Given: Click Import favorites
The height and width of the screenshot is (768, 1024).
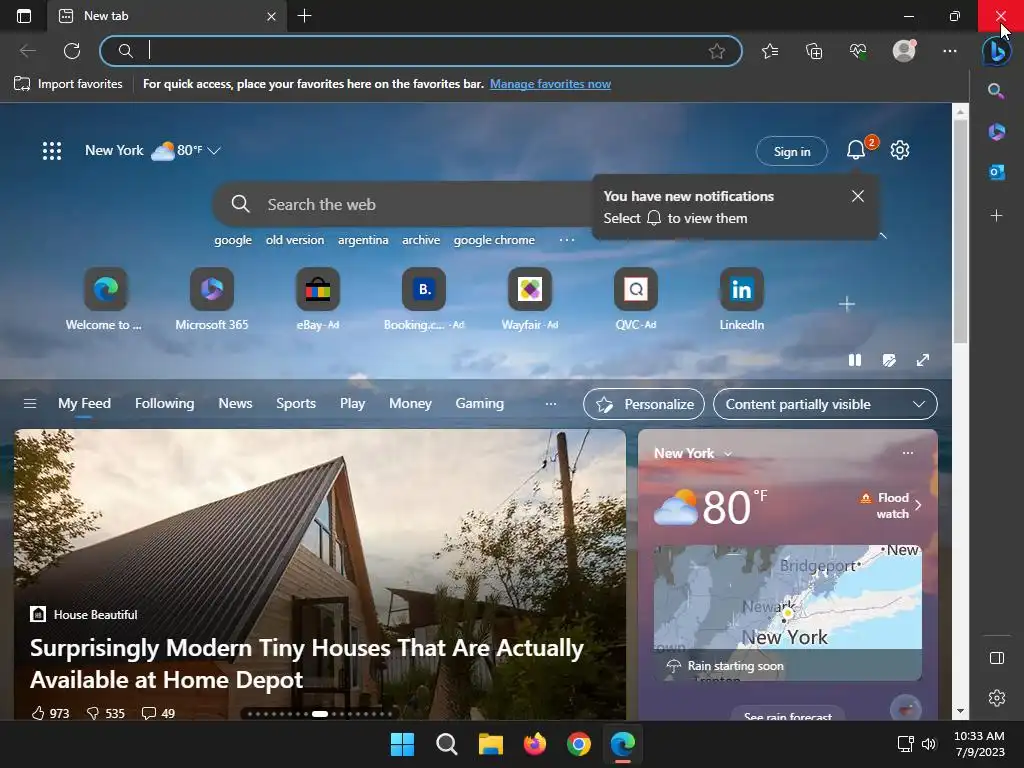Looking at the screenshot, I should [69, 84].
